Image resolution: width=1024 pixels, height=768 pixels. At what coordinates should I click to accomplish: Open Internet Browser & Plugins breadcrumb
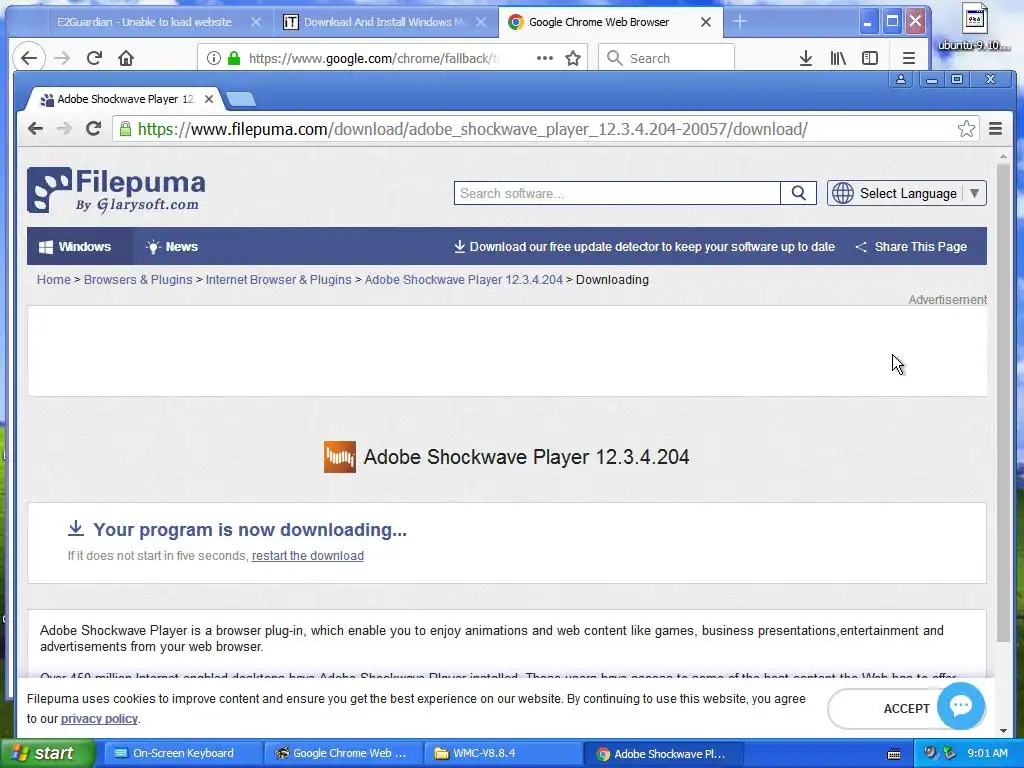coord(278,280)
